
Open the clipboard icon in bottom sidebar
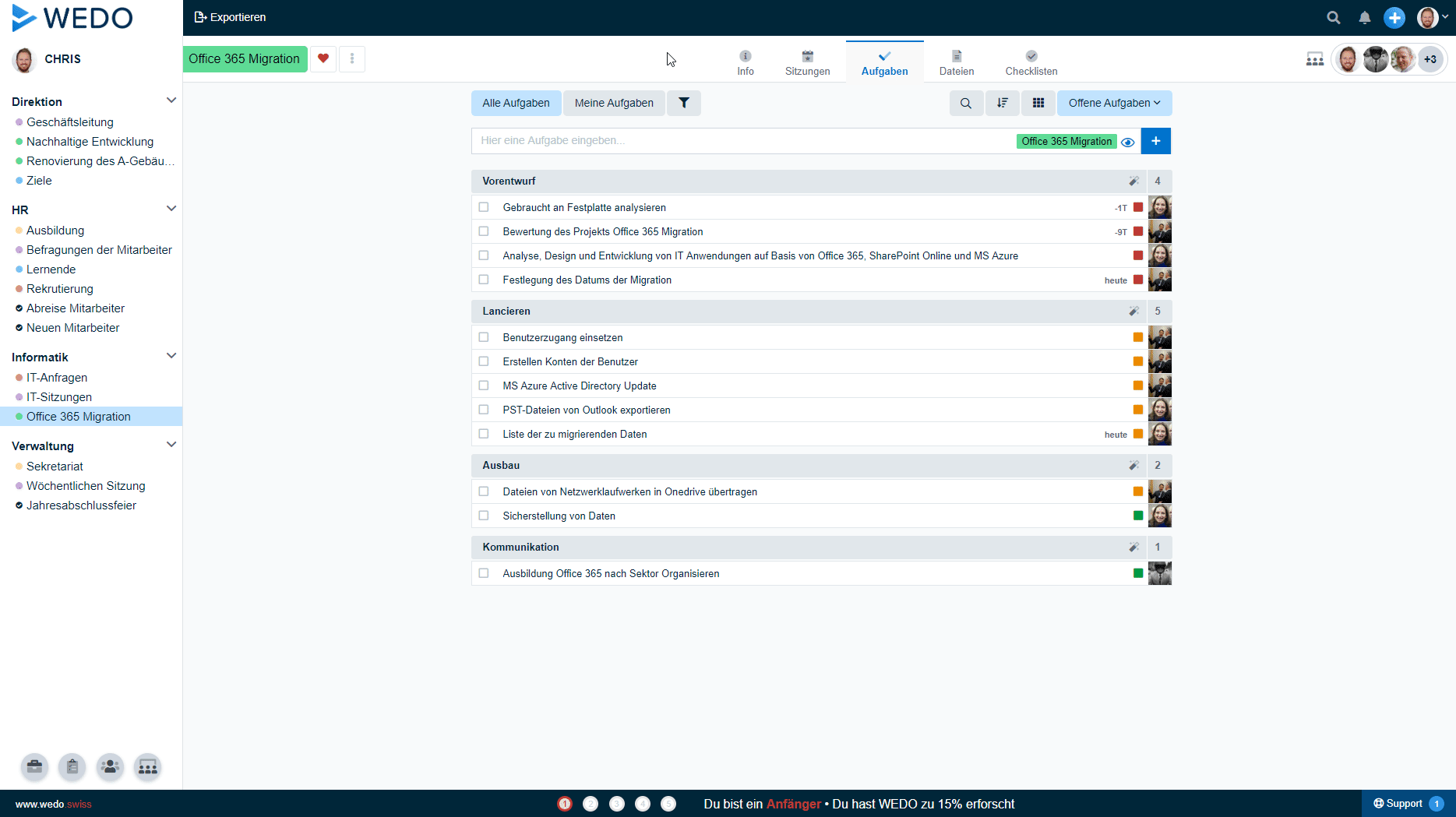[72, 767]
